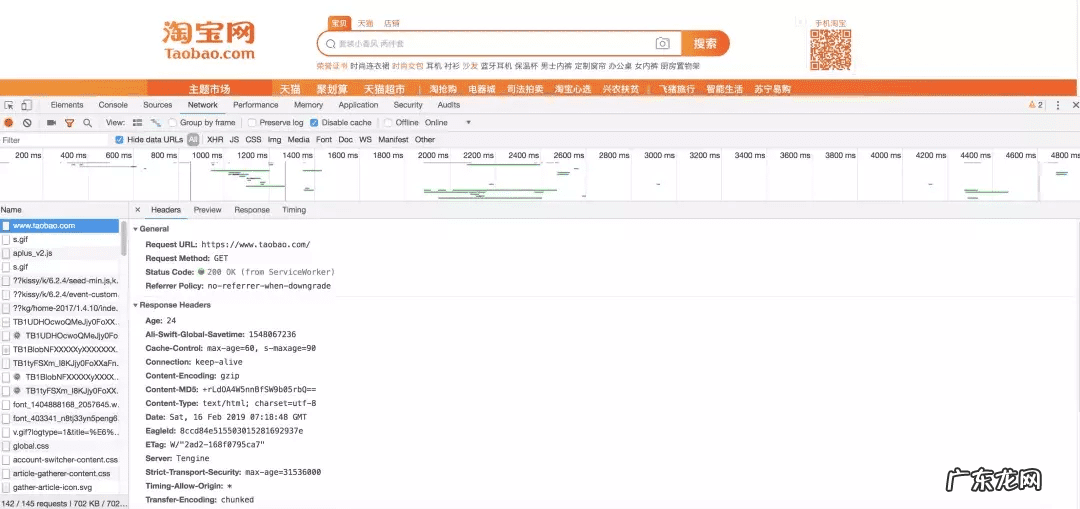Image resolution: width=1080 pixels, height=509 pixels.
Task: Click the camera image search icon in Taobao search
Action: pos(663,43)
